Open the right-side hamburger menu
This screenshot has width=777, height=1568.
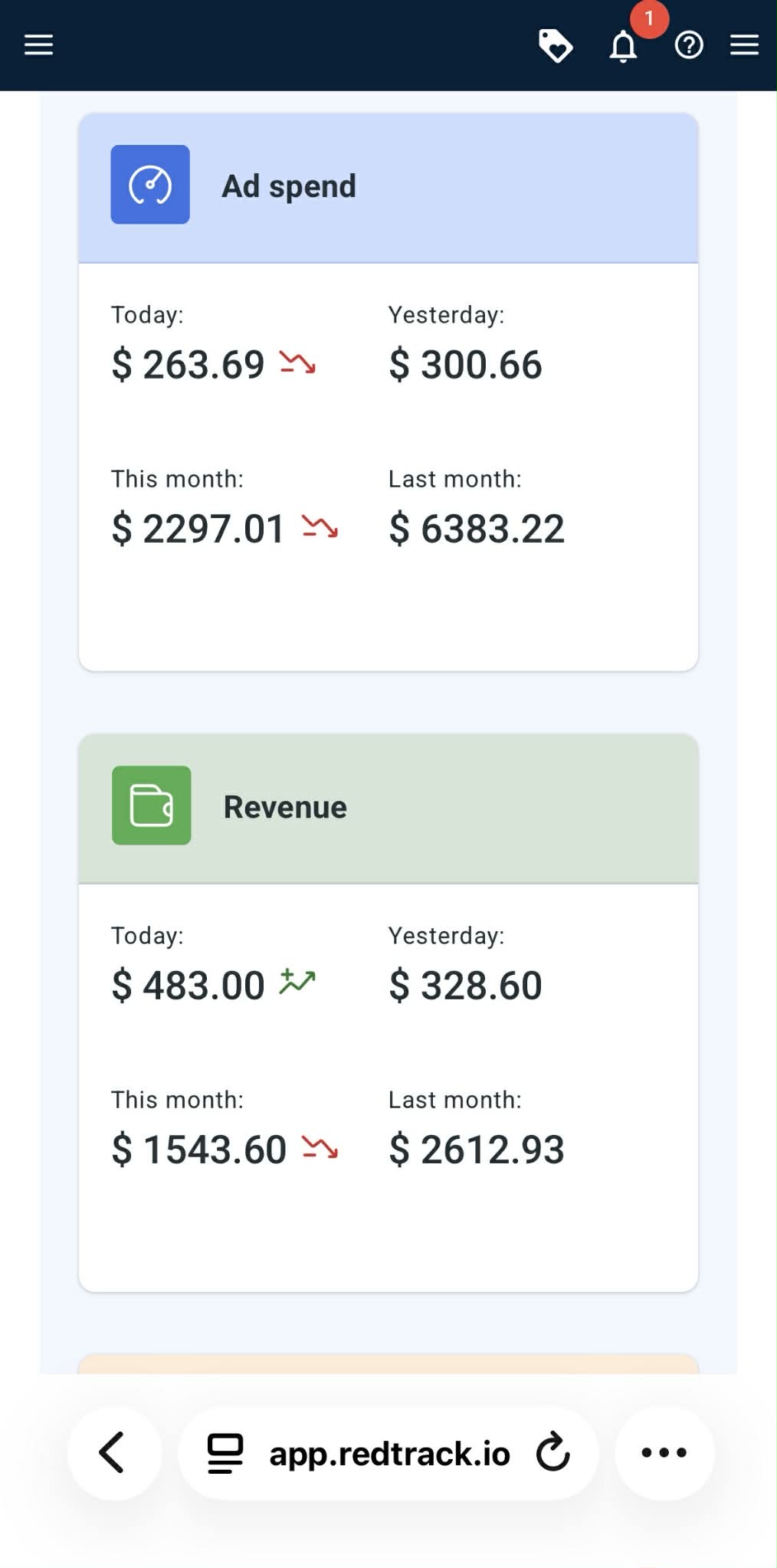click(743, 45)
